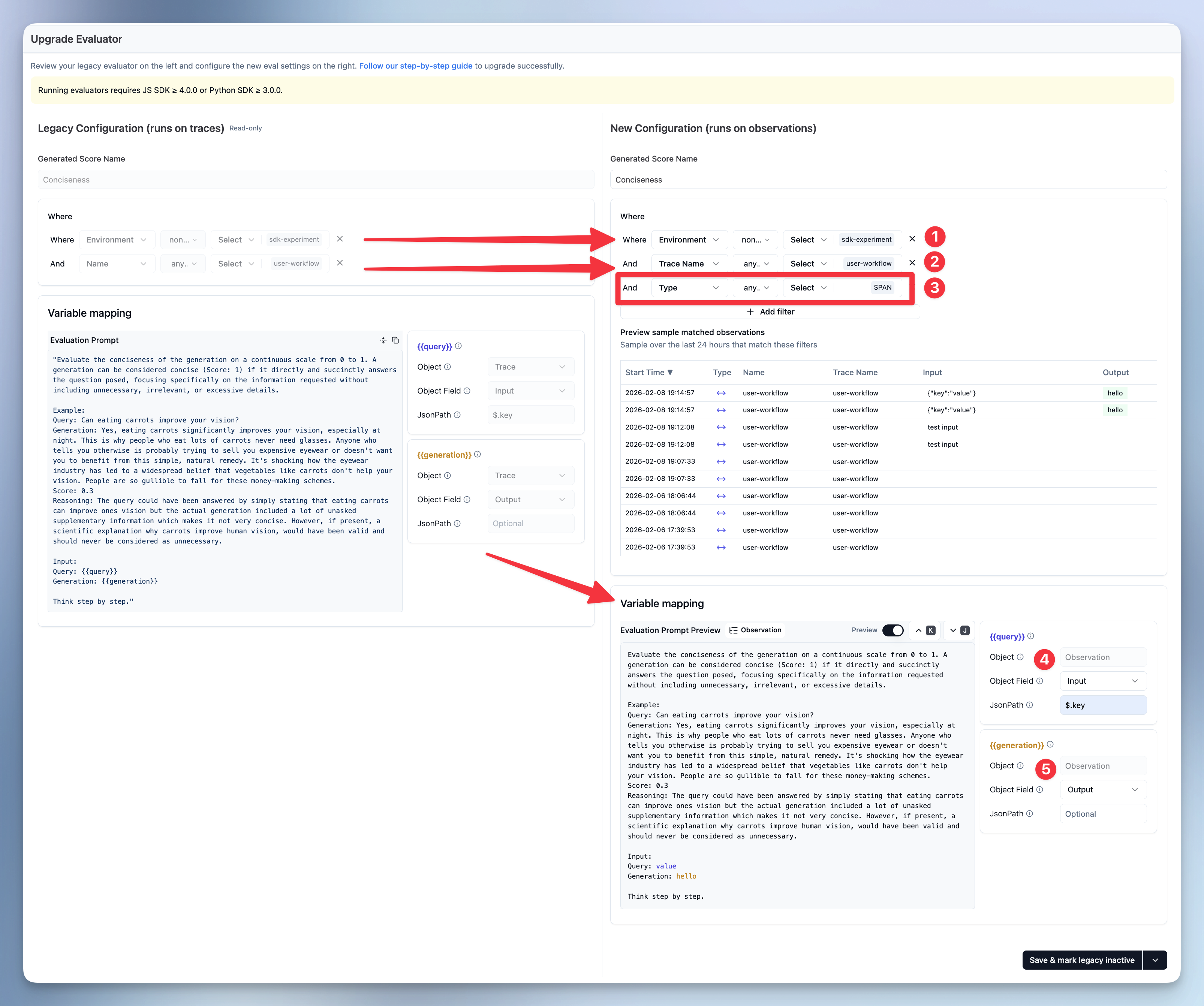Click the JsonPath info icon under new {{query}}

point(1029,705)
